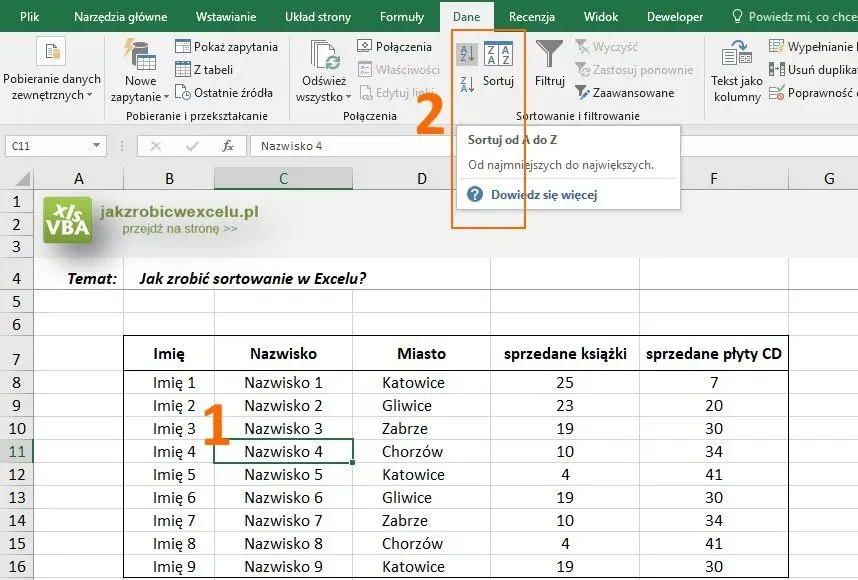Click the sprzedane książki header cell
The image size is (858, 580).
tap(565, 353)
